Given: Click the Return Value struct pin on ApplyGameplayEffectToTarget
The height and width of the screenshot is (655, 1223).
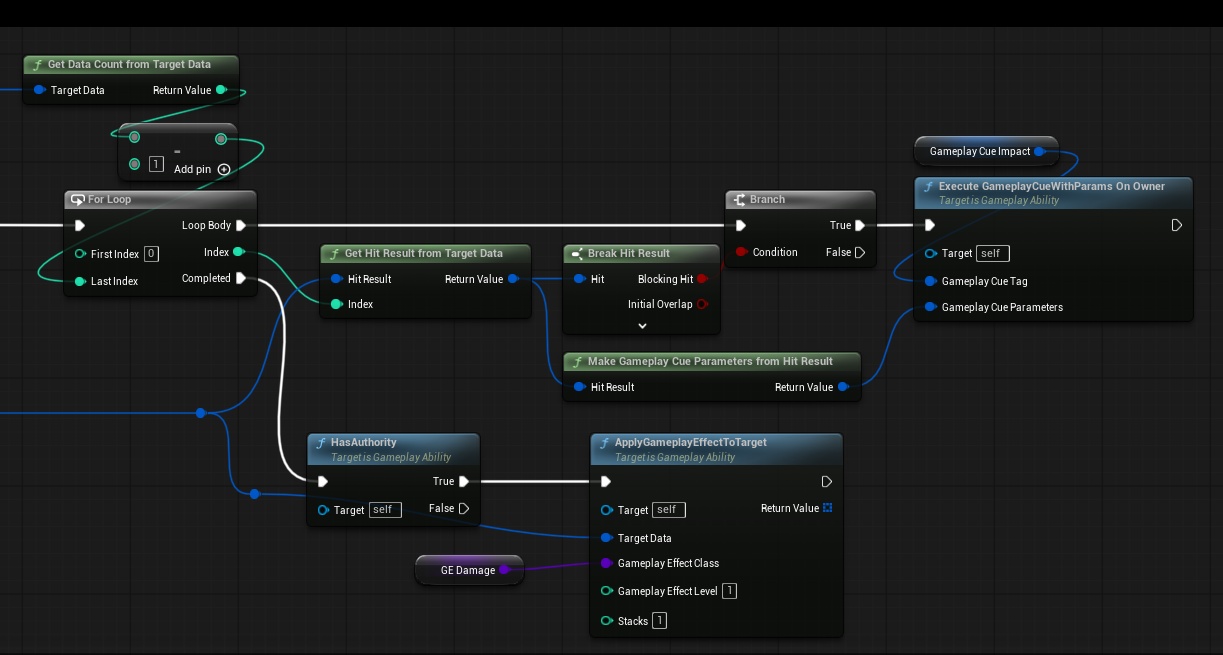Looking at the screenshot, I should (x=827, y=508).
